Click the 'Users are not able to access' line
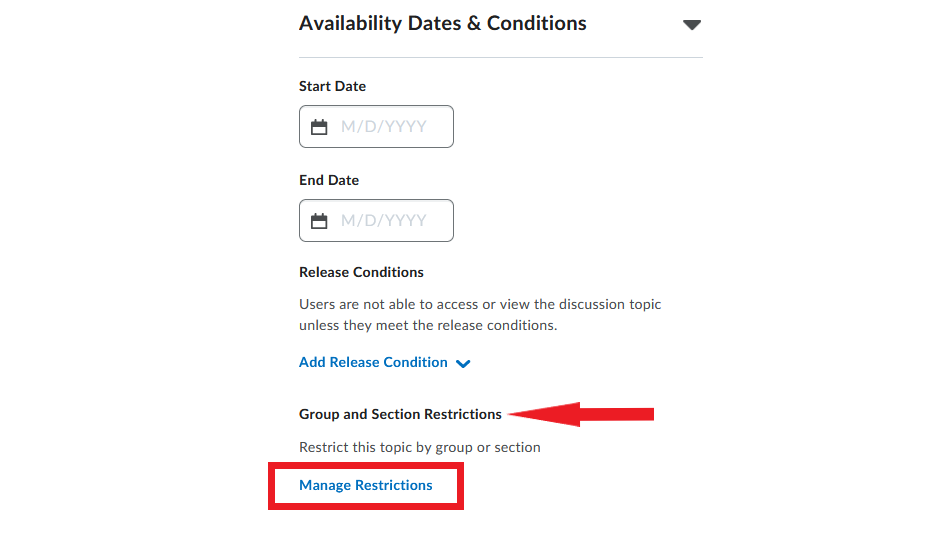927x553 pixels. [x=480, y=304]
